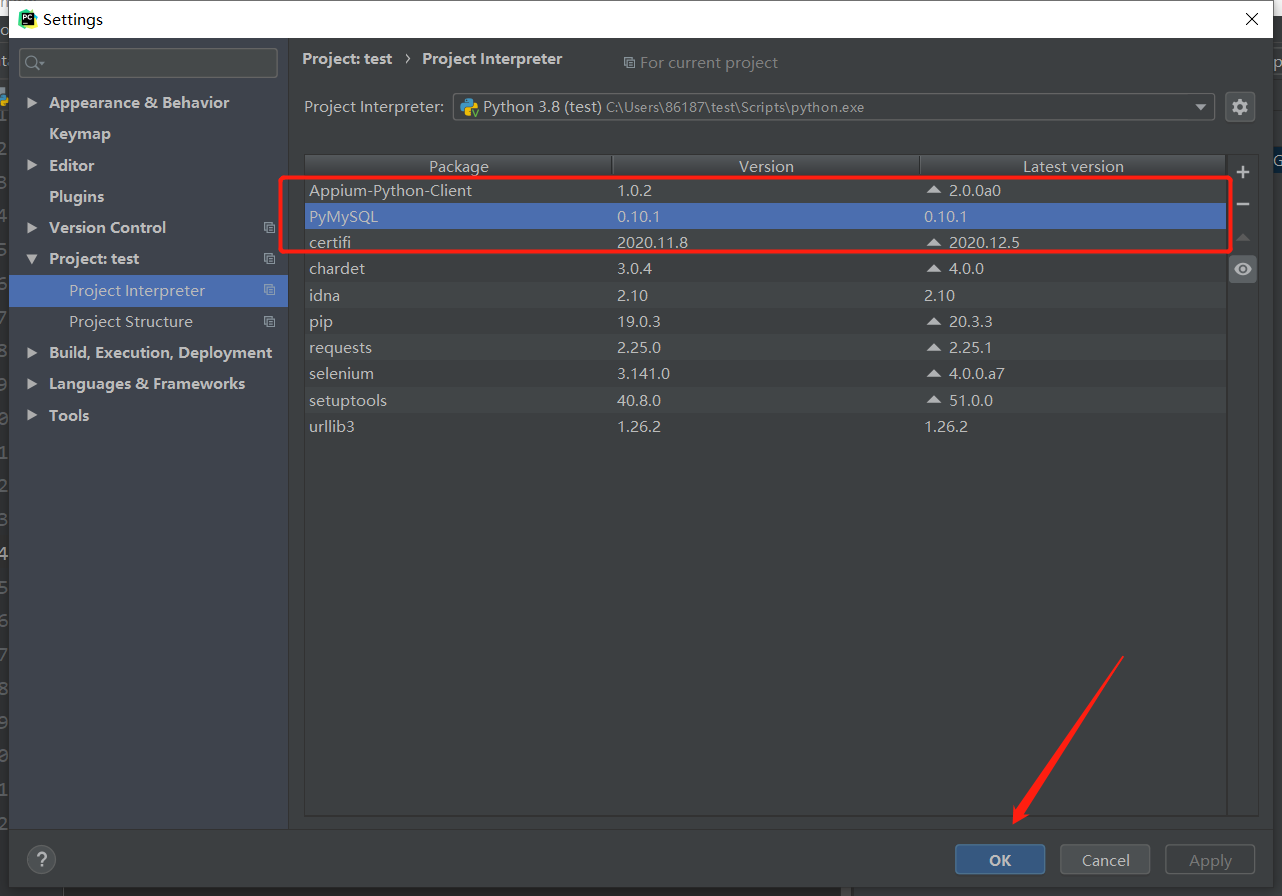This screenshot has width=1282, height=896.
Task: Click the OK button
Action: pos(1000,860)
